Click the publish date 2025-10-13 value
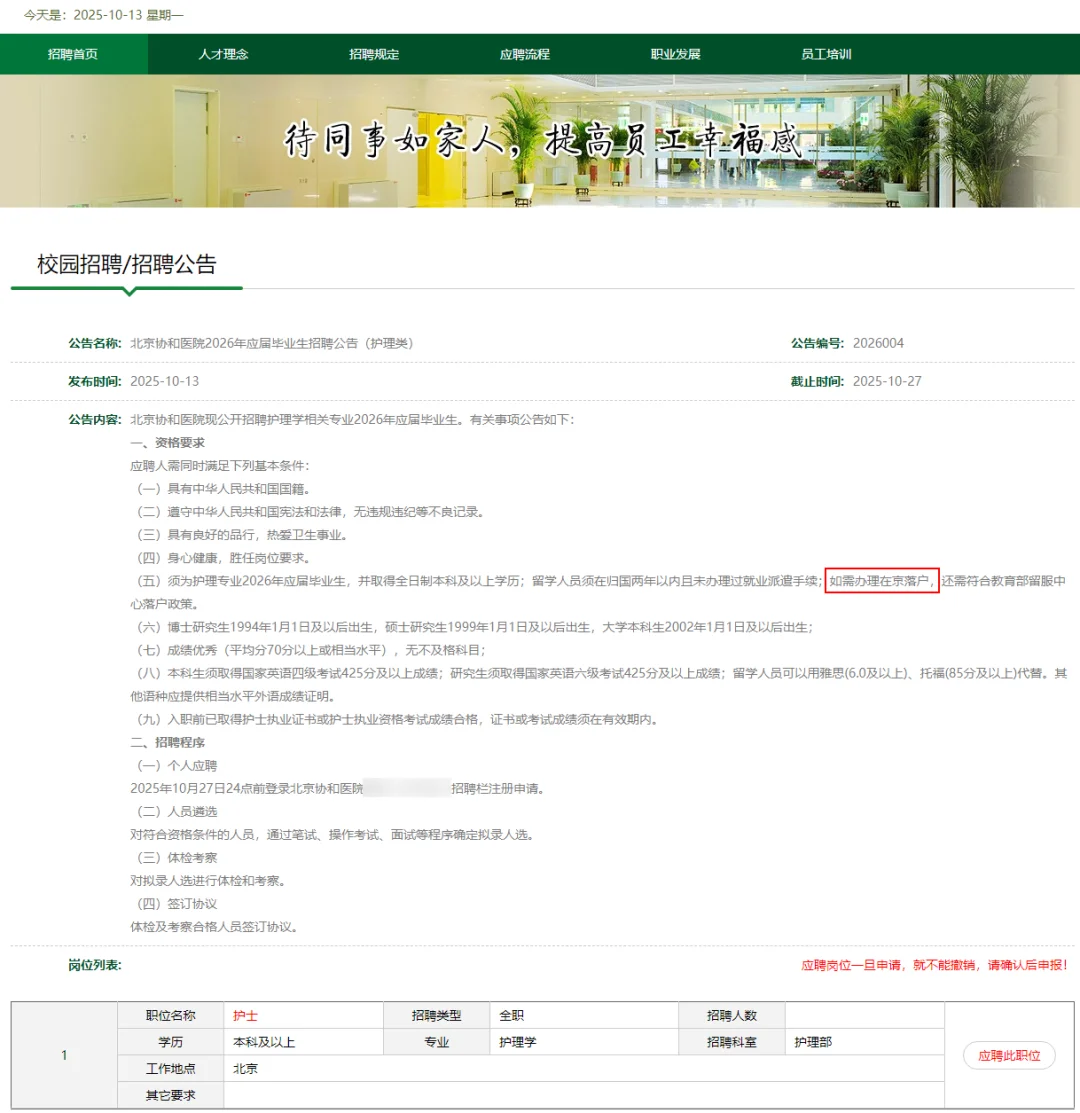Screen dimensions: 1080x1113 pyautogui.click(x=165, y=381)
